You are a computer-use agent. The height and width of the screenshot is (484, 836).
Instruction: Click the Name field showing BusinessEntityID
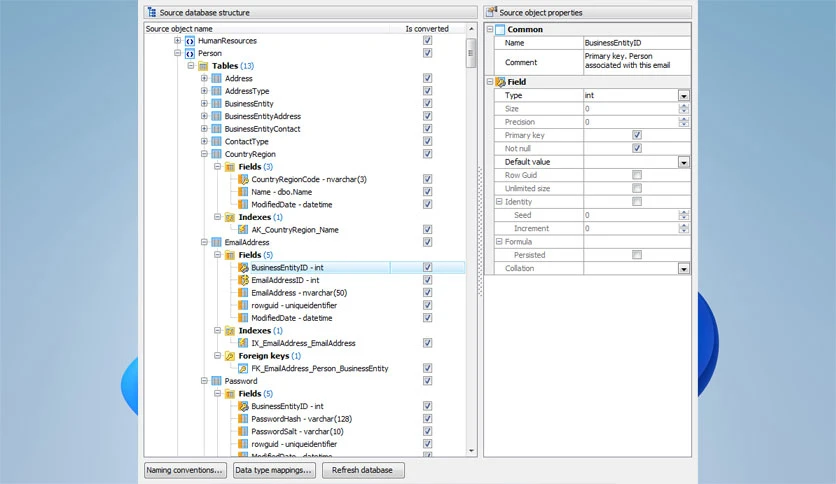coord(637,43)
